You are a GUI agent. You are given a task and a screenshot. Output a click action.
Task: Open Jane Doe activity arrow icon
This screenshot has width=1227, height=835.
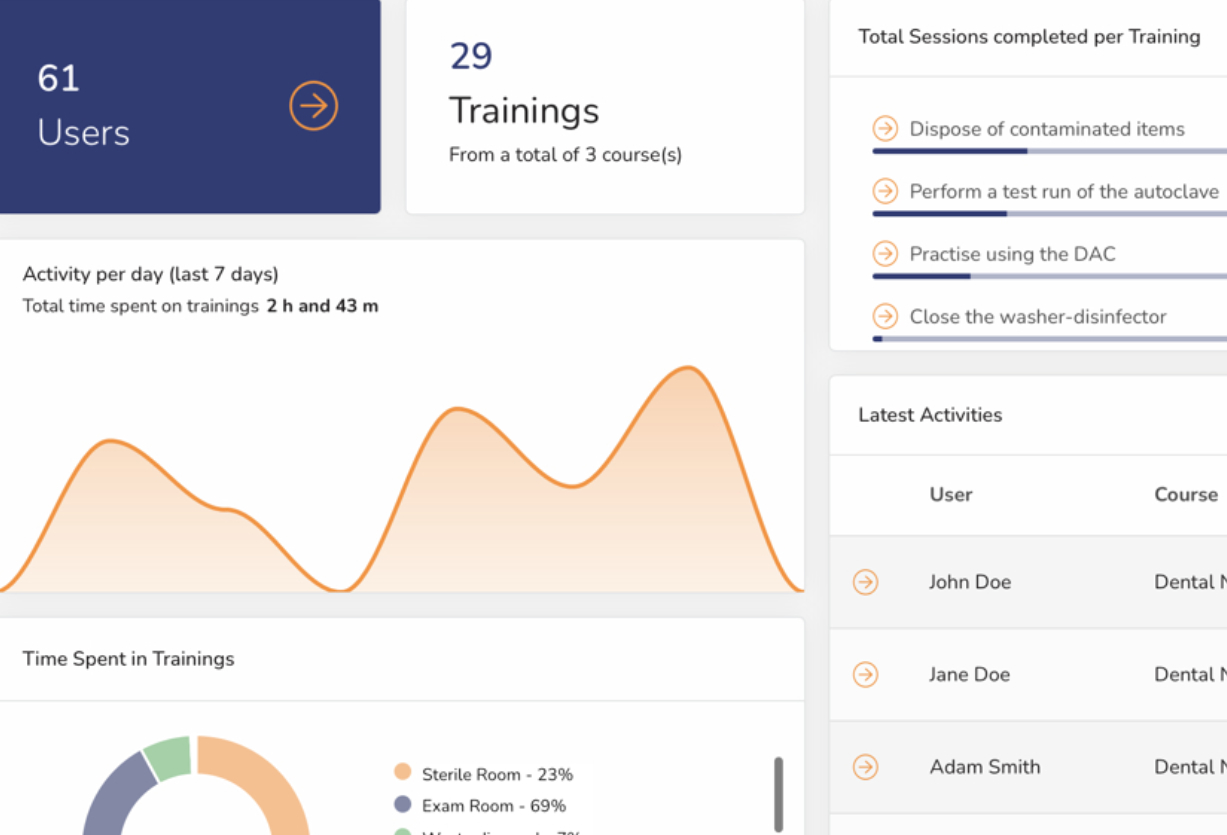coord(866,675)
